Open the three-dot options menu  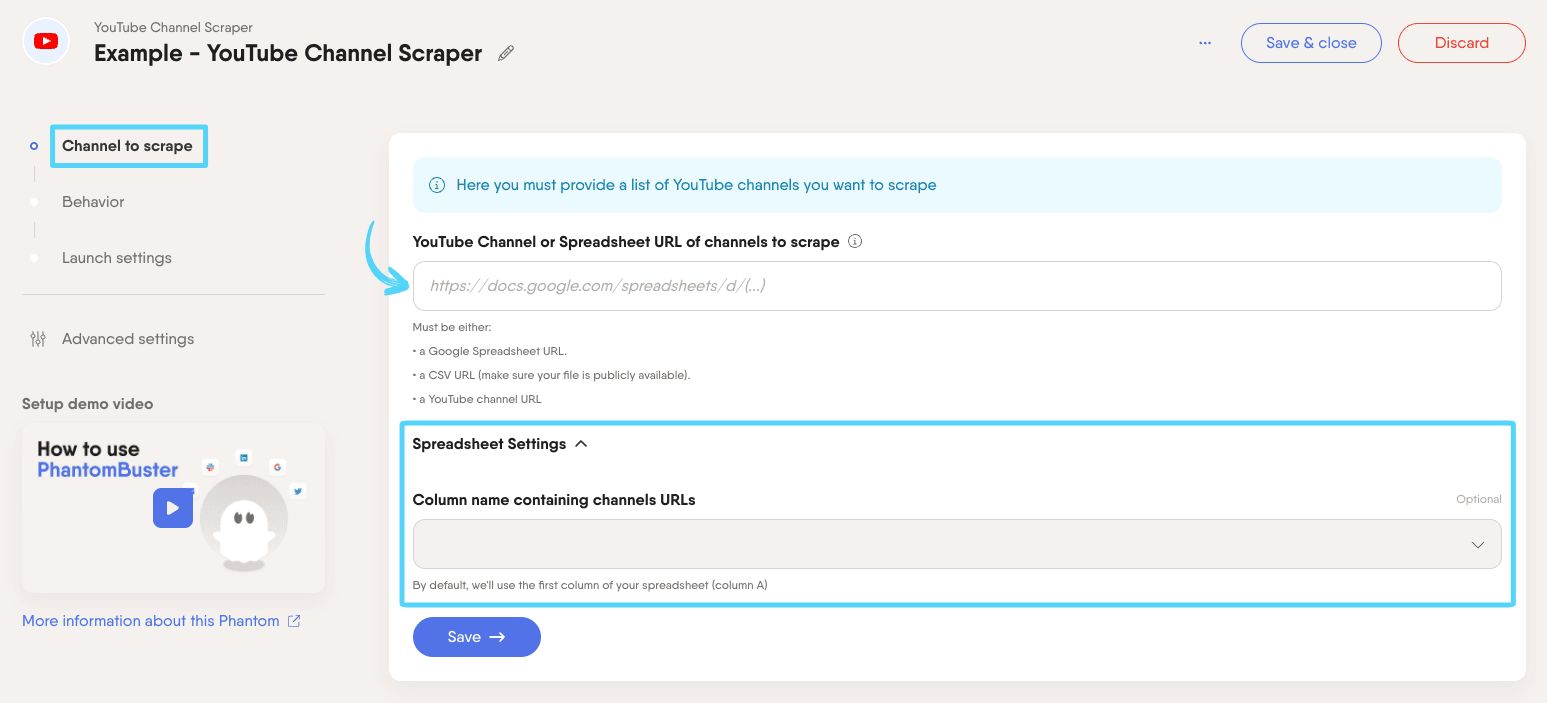[x=1204, y=42]
